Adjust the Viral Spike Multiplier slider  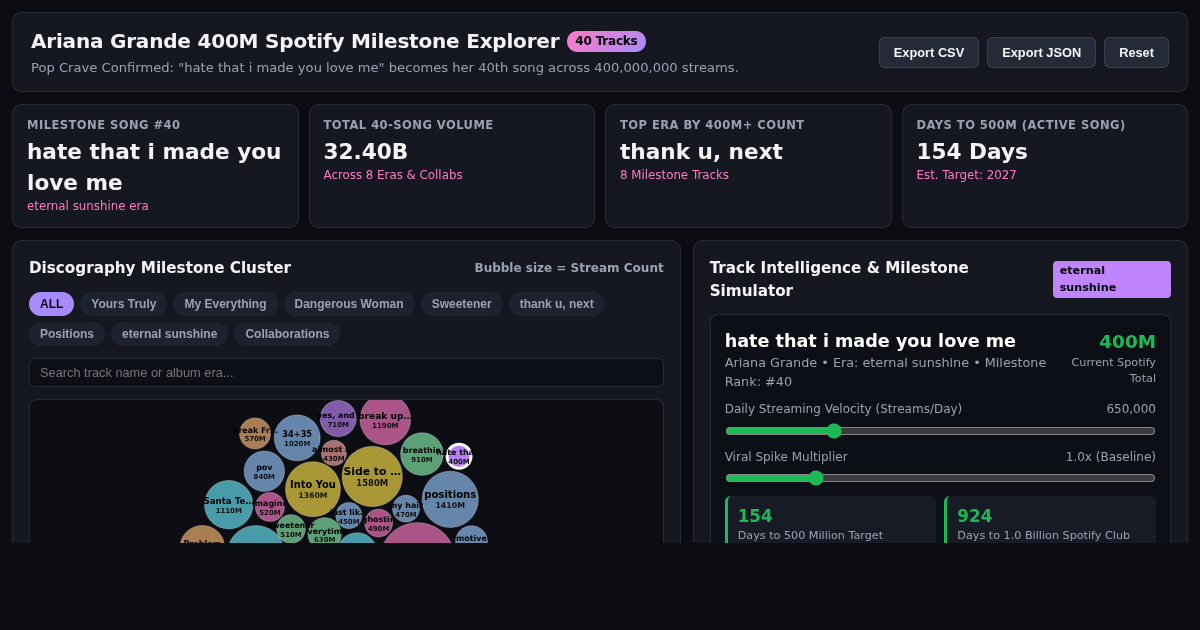point(940,478)
